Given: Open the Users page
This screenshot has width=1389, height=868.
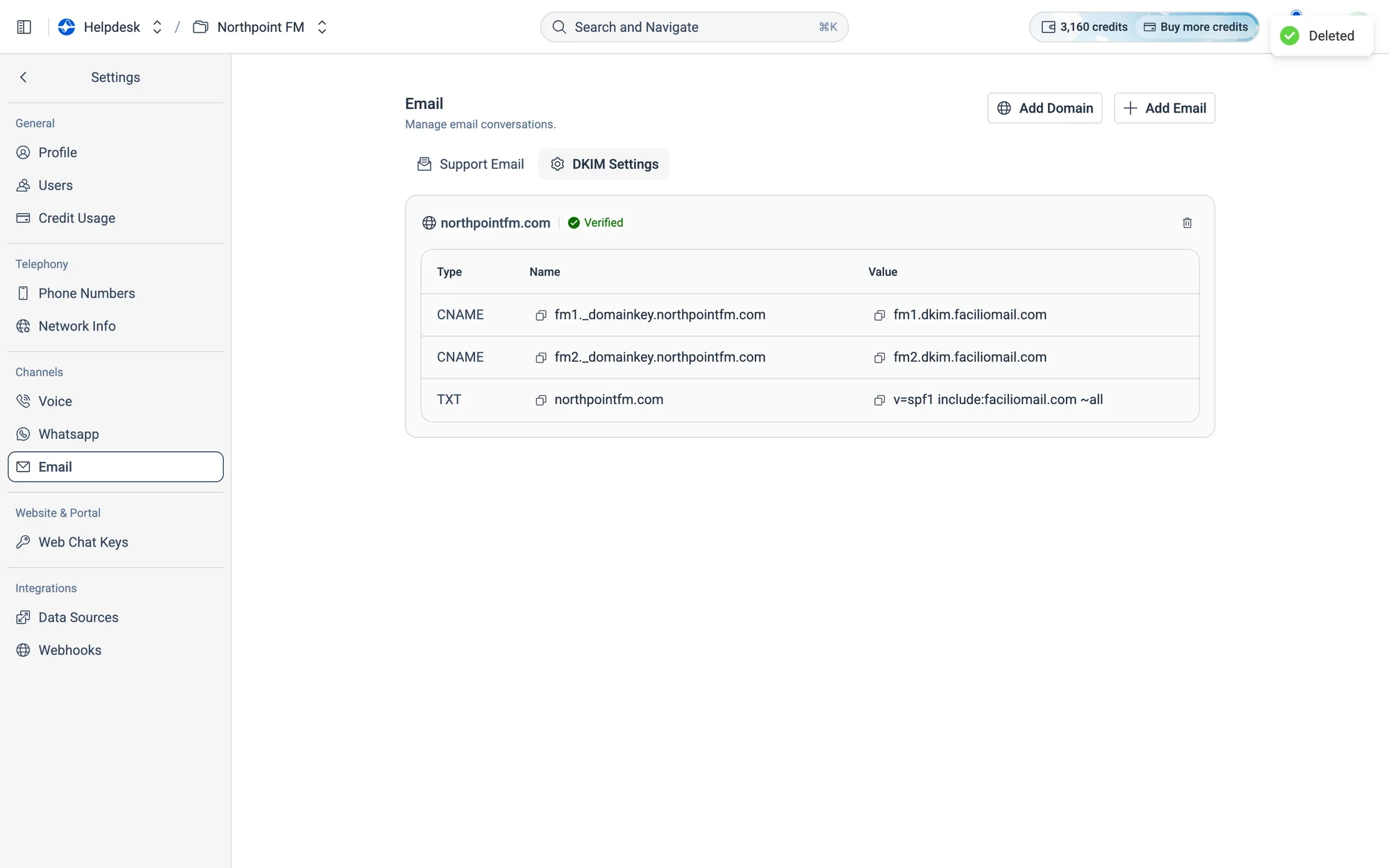Looking at the screenshot, I should coord(115,185).
